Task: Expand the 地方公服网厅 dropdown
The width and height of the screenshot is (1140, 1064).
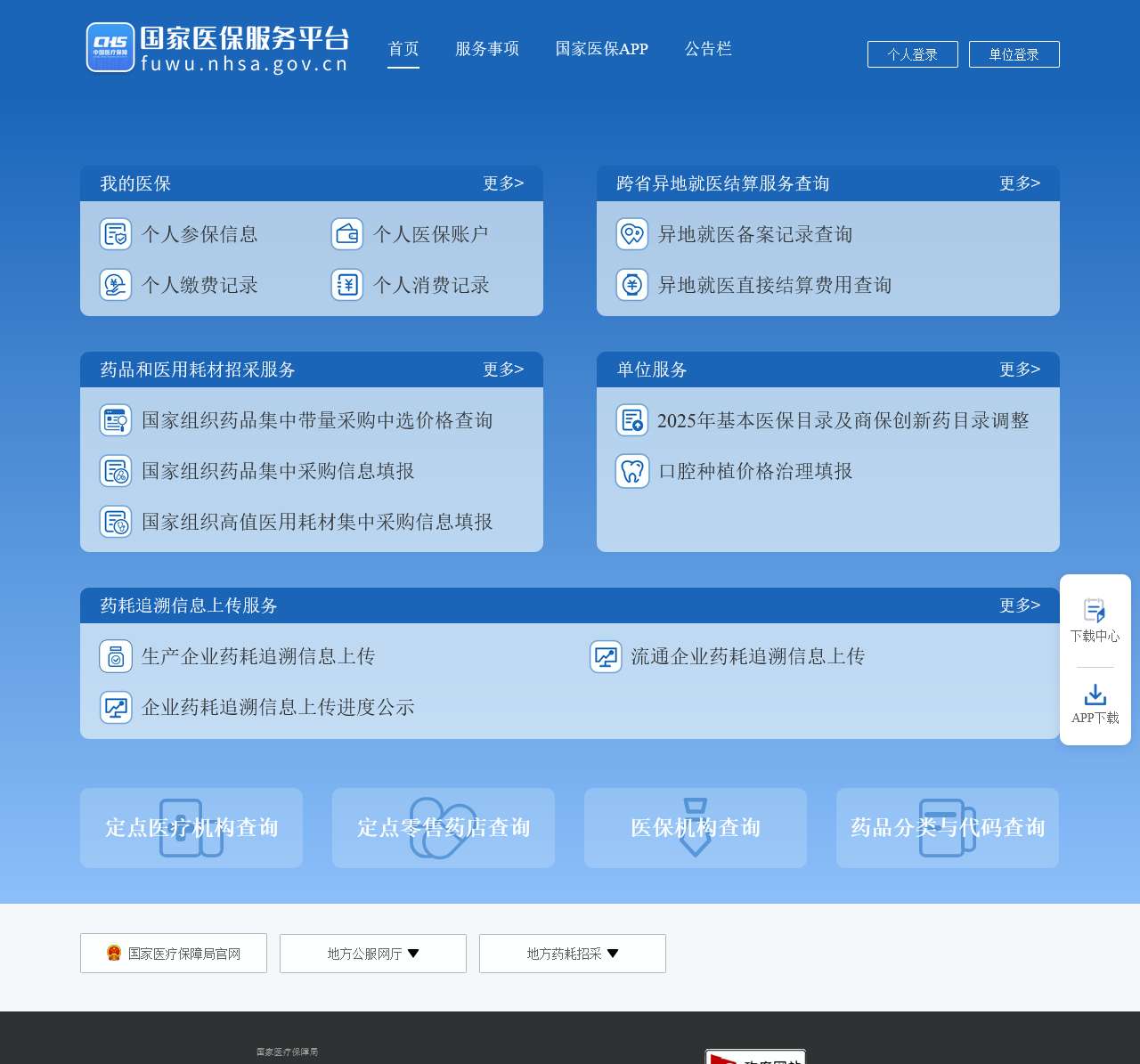Action: coord(372,953)
